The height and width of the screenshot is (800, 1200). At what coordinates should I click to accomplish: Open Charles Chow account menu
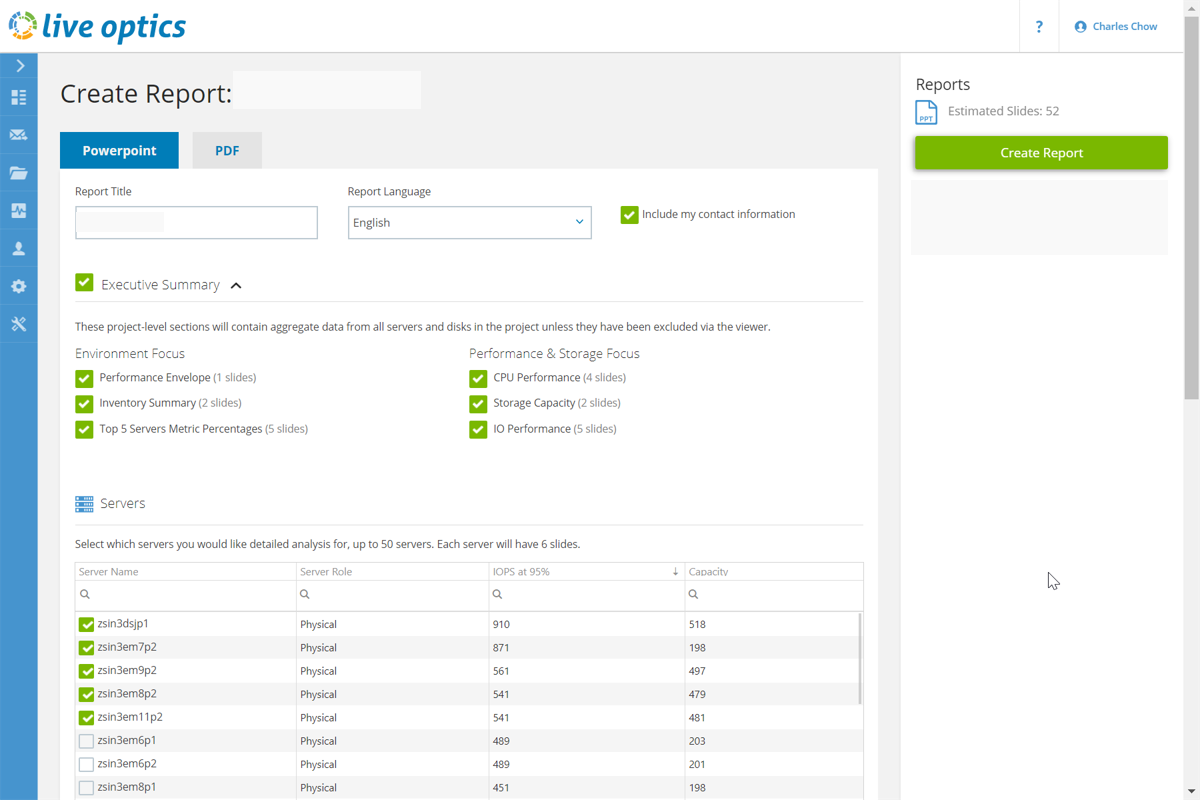click(1116, 27)
